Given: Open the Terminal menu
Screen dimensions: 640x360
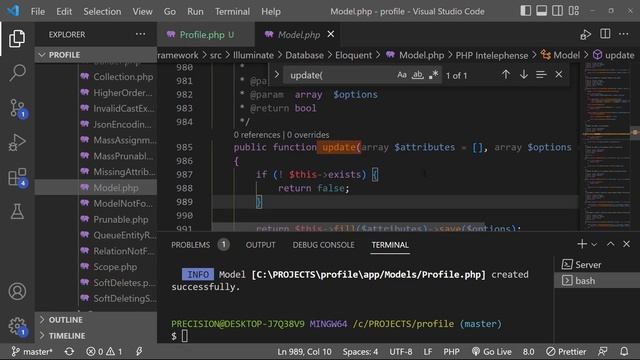Looking at the screenshot, I should pos(232,11).
